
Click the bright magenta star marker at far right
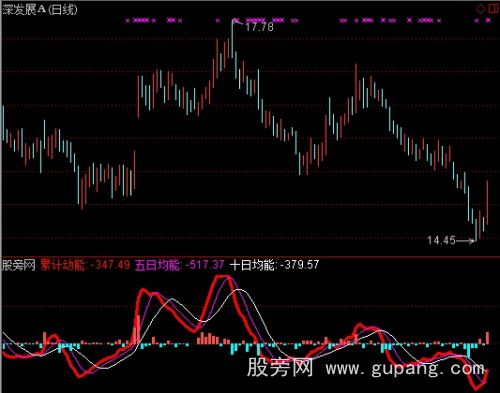click(488, 20)
